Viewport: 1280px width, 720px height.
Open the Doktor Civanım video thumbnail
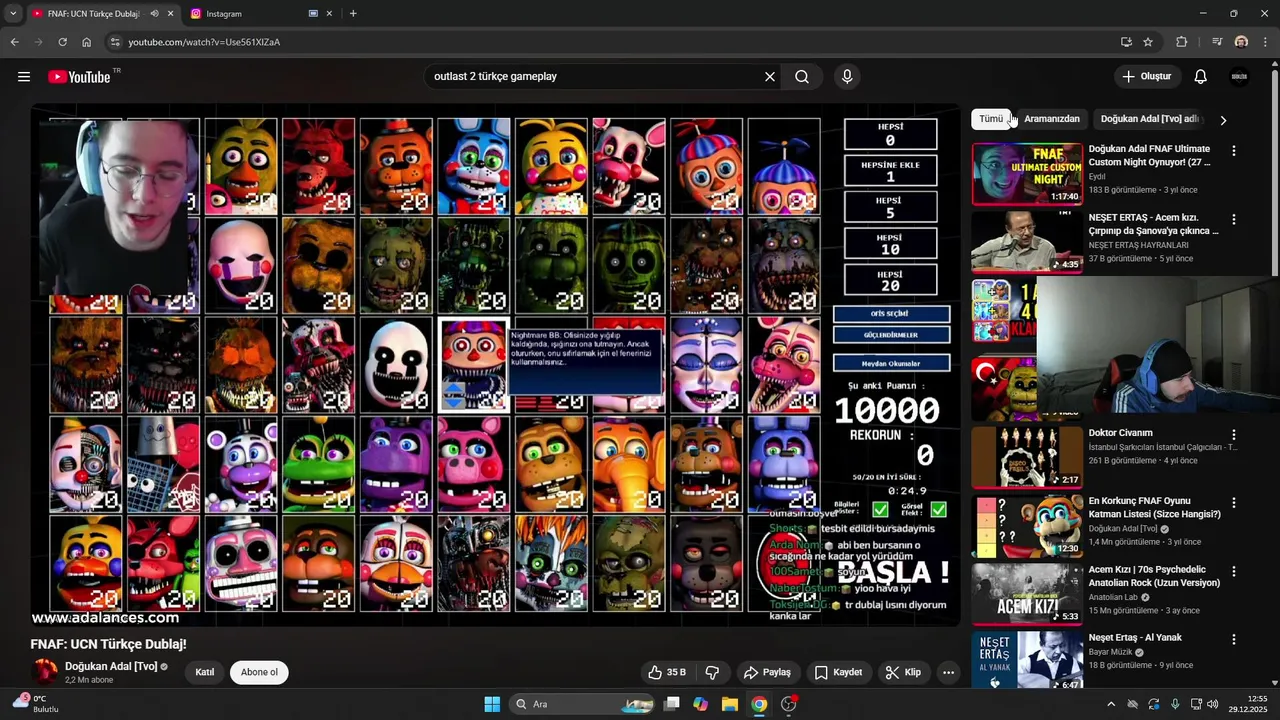[x=1027, y=458]
